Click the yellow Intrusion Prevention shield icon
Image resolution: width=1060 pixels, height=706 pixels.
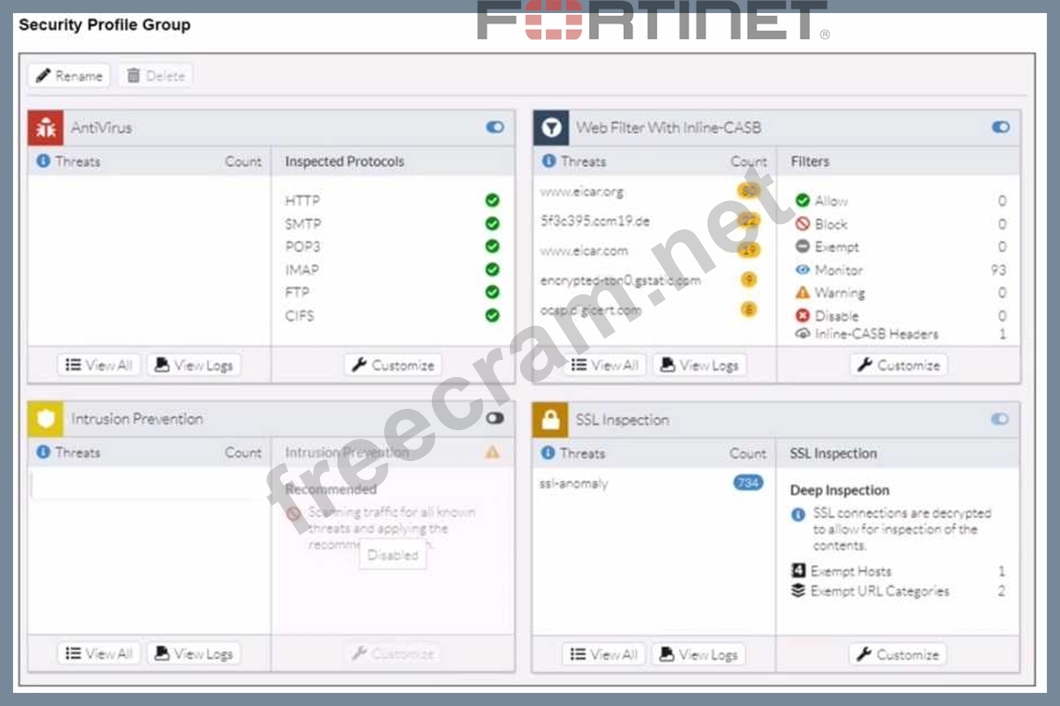coord(46,420)
